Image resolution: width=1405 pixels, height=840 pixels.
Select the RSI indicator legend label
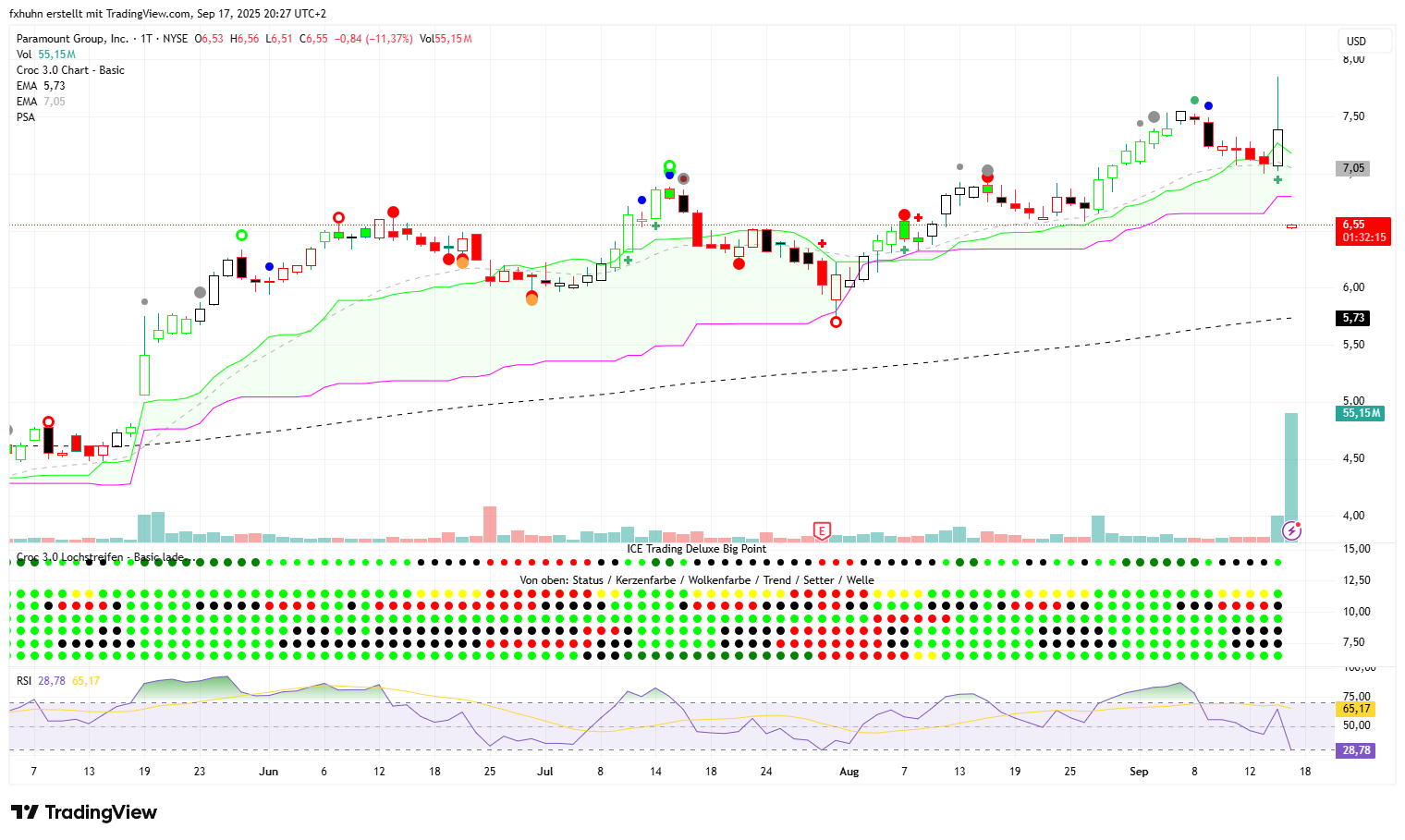[x=24, y=681]
